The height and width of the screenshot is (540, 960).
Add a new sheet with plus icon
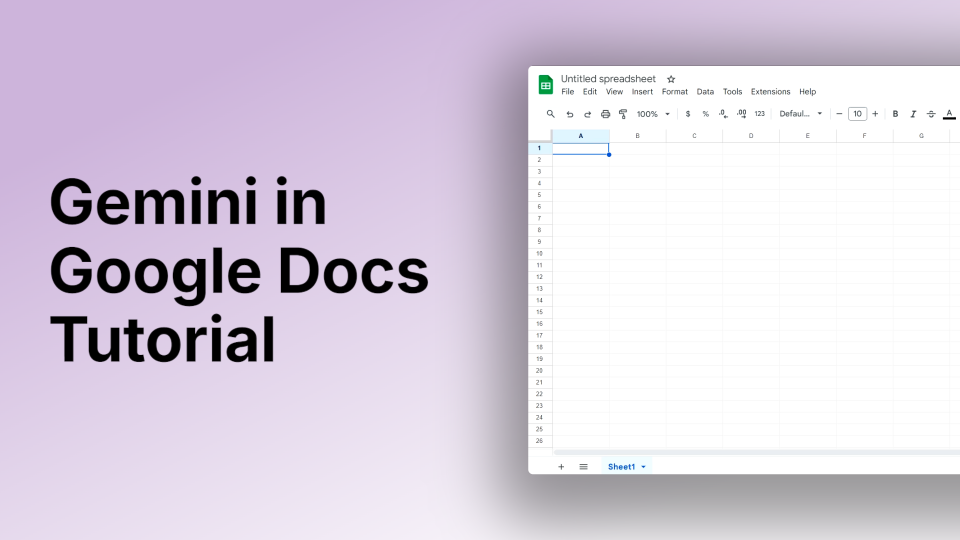[x=561, y=467]
